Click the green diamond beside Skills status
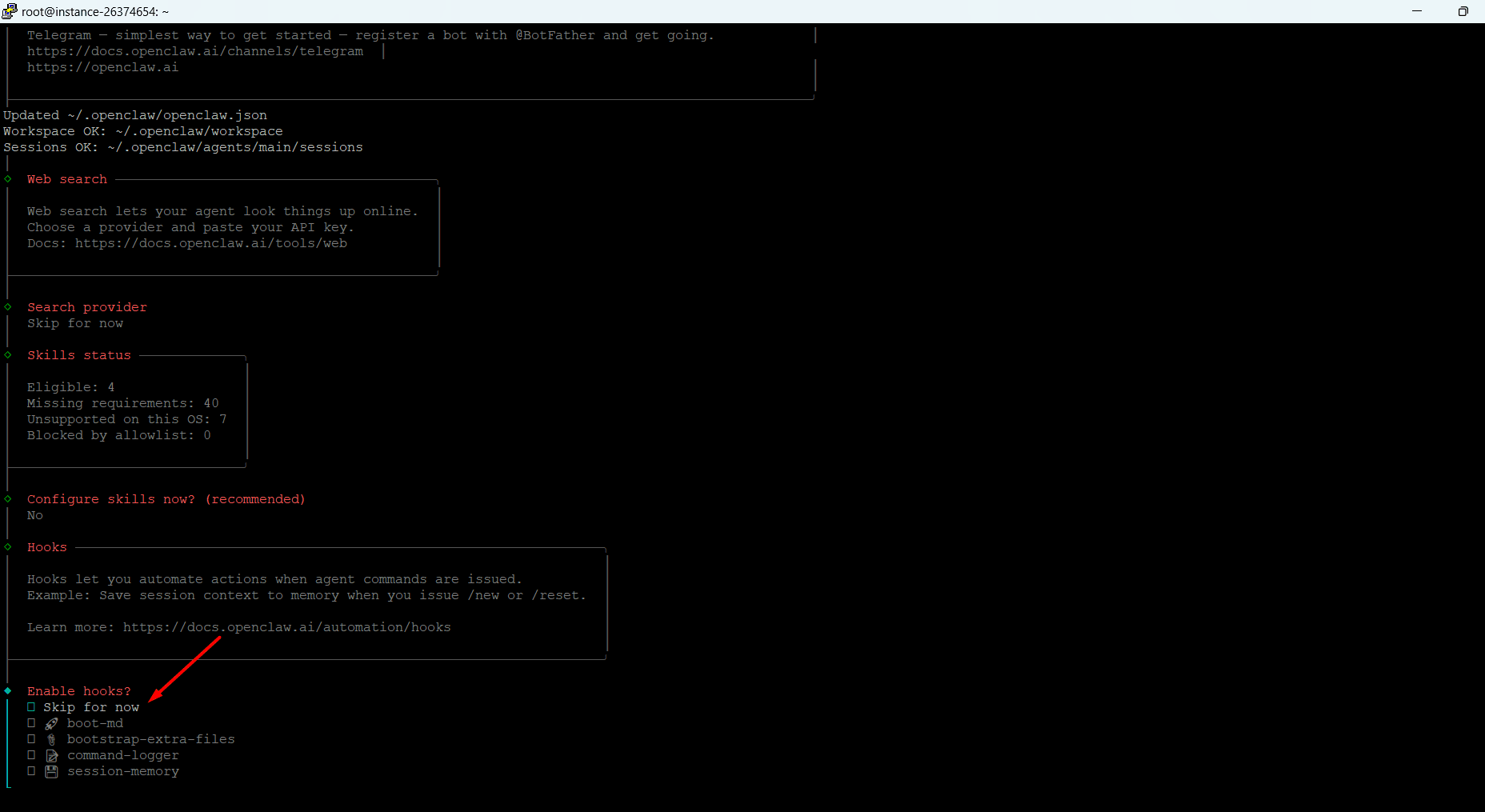 pyautogui.click(x=8, y=355)
